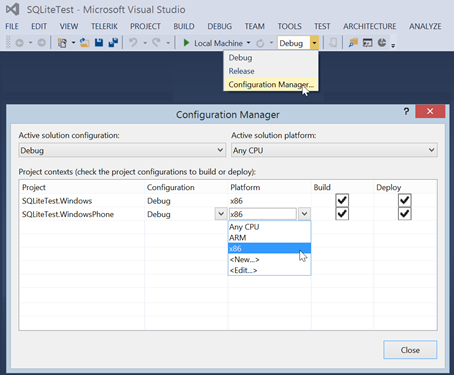454x375 pixels.
Task: Open the PROJECT menu
Action: 145,26
